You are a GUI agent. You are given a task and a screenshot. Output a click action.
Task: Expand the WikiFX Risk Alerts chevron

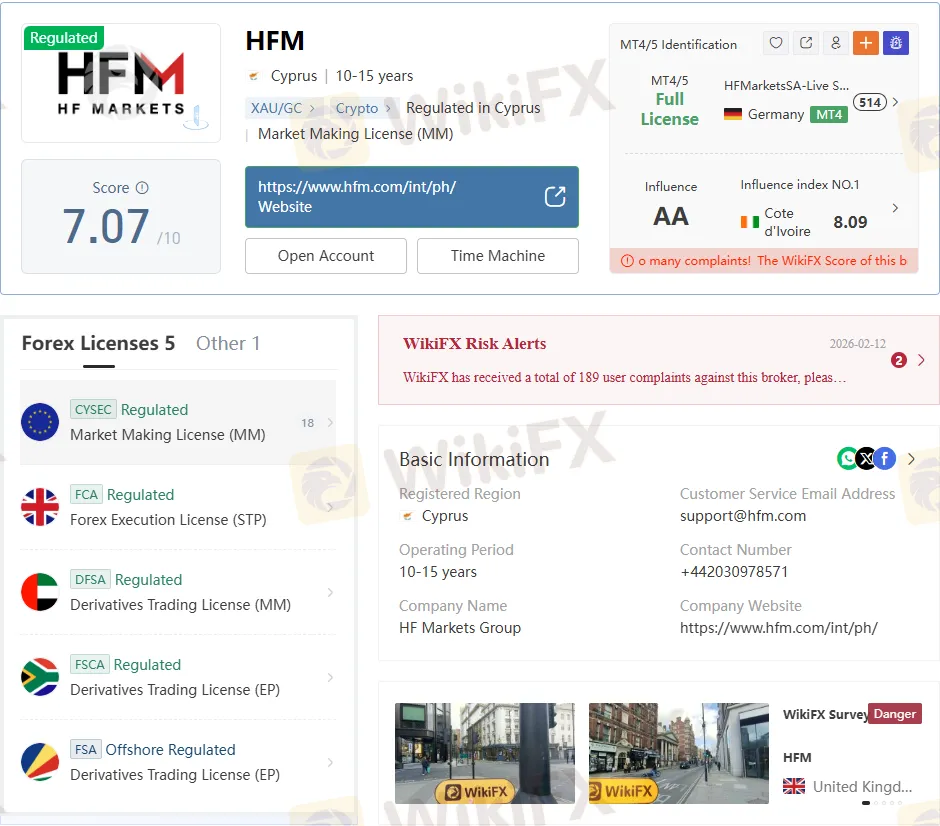pos(921,360)
